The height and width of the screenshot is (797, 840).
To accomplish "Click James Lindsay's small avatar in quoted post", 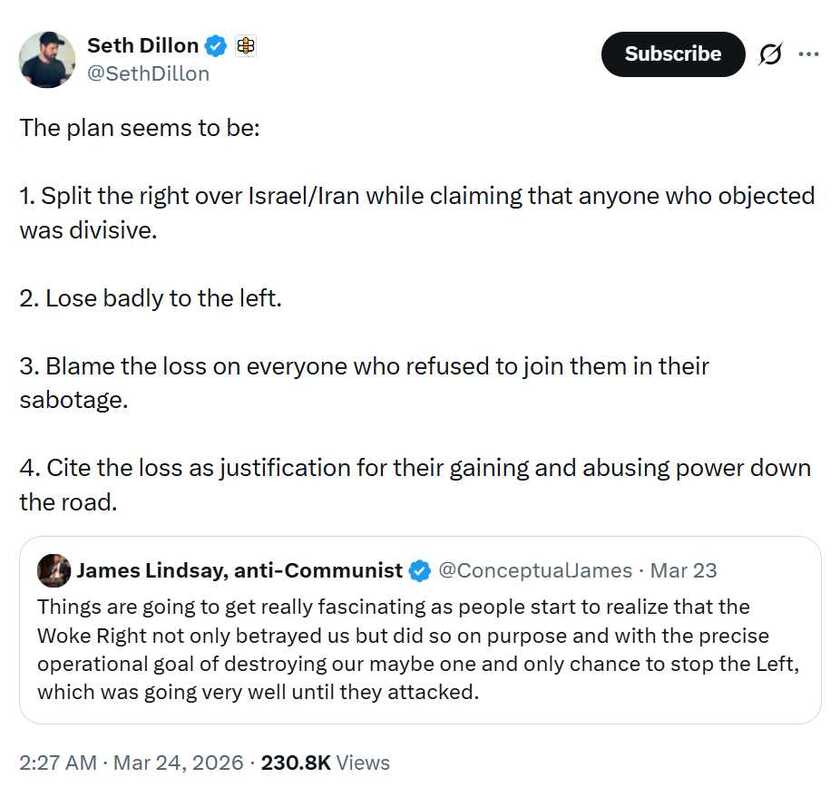I will 53,571.
